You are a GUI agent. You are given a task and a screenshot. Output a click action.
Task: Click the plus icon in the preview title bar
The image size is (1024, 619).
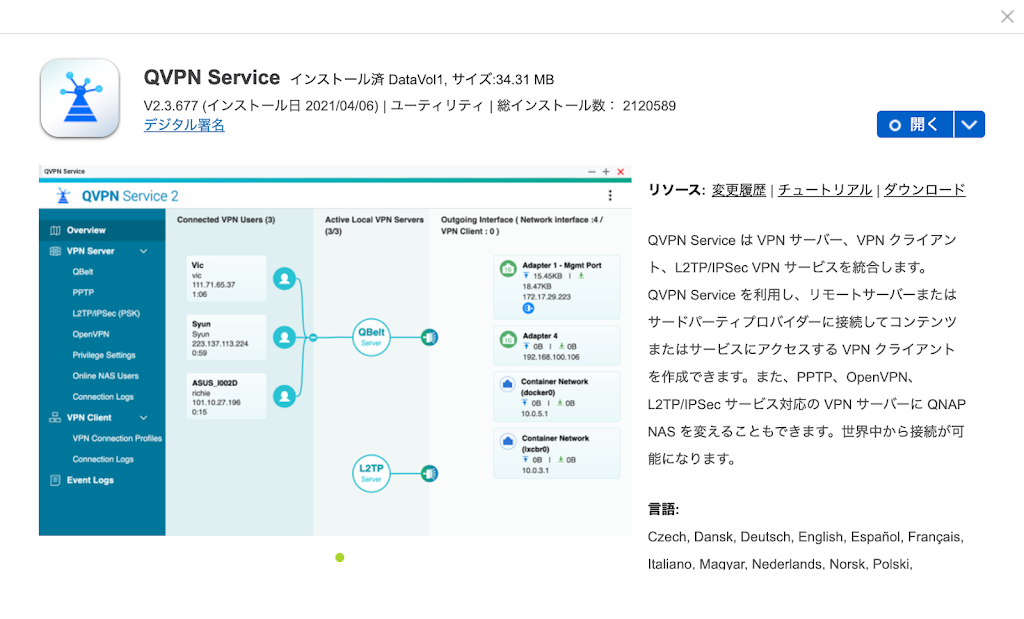(606, 172)
